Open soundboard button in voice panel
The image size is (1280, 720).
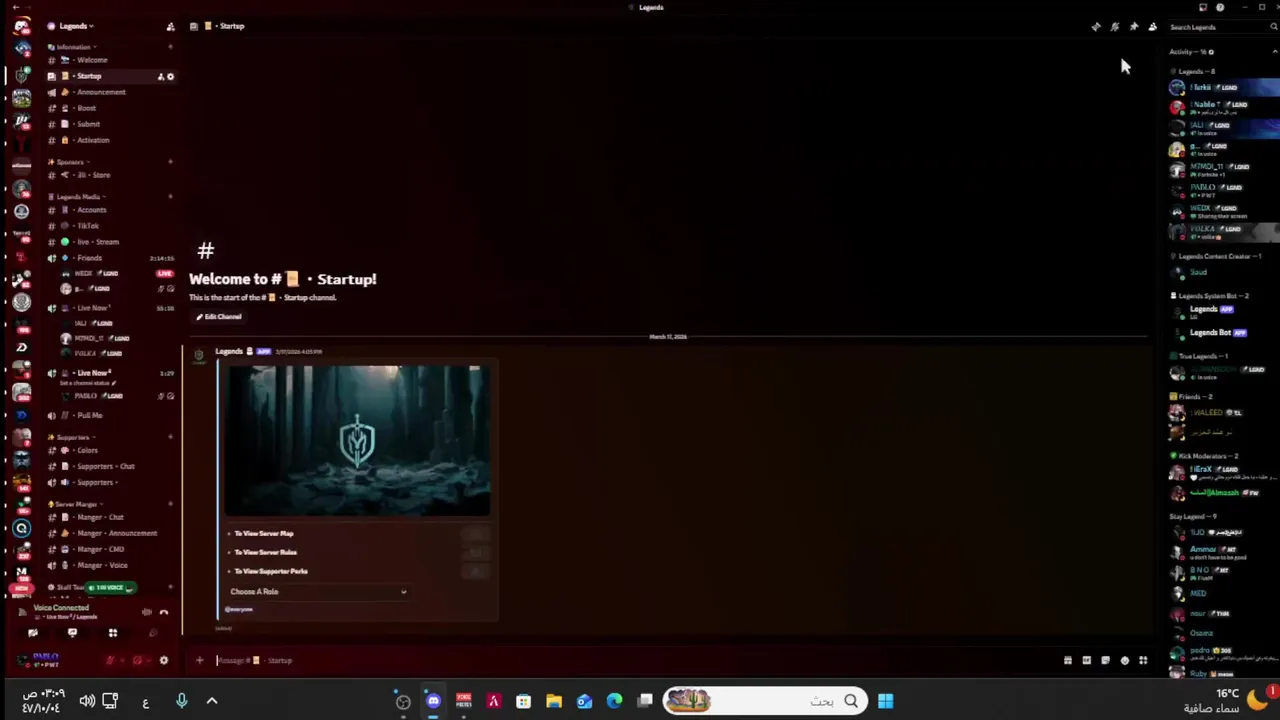(x=152, y=633)
